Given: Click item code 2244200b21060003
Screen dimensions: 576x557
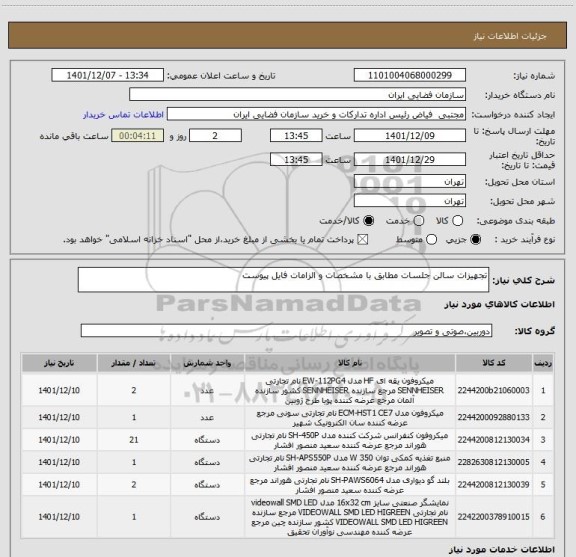Looking at the screenshot, I should click(x=494, y=391).
